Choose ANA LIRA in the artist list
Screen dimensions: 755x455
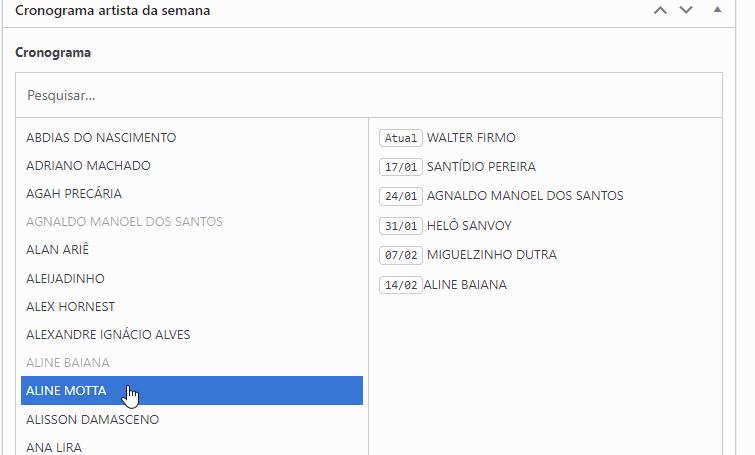tap(54, 447)
